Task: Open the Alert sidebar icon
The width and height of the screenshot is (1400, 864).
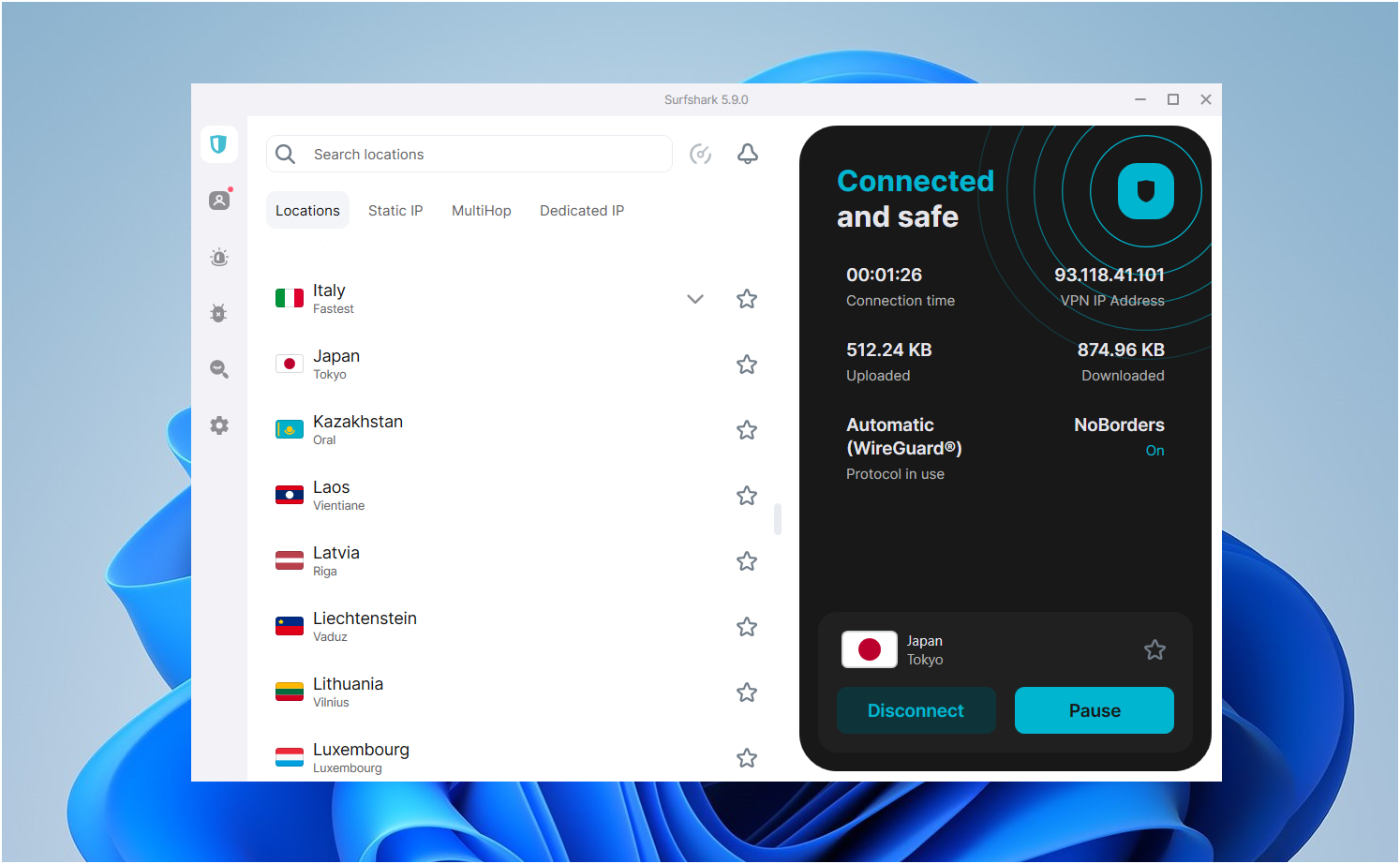Action: pos(219,258)
